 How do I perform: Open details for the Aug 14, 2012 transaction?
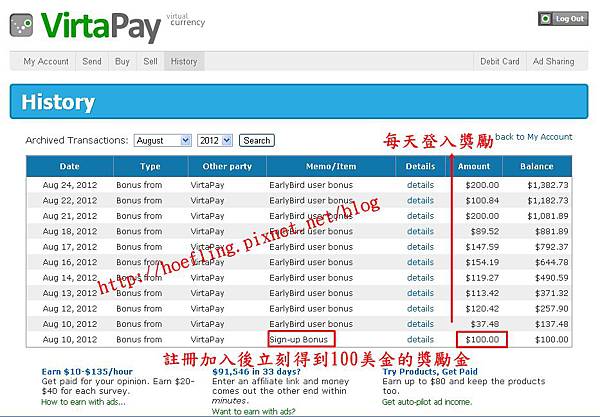point(420,277)
